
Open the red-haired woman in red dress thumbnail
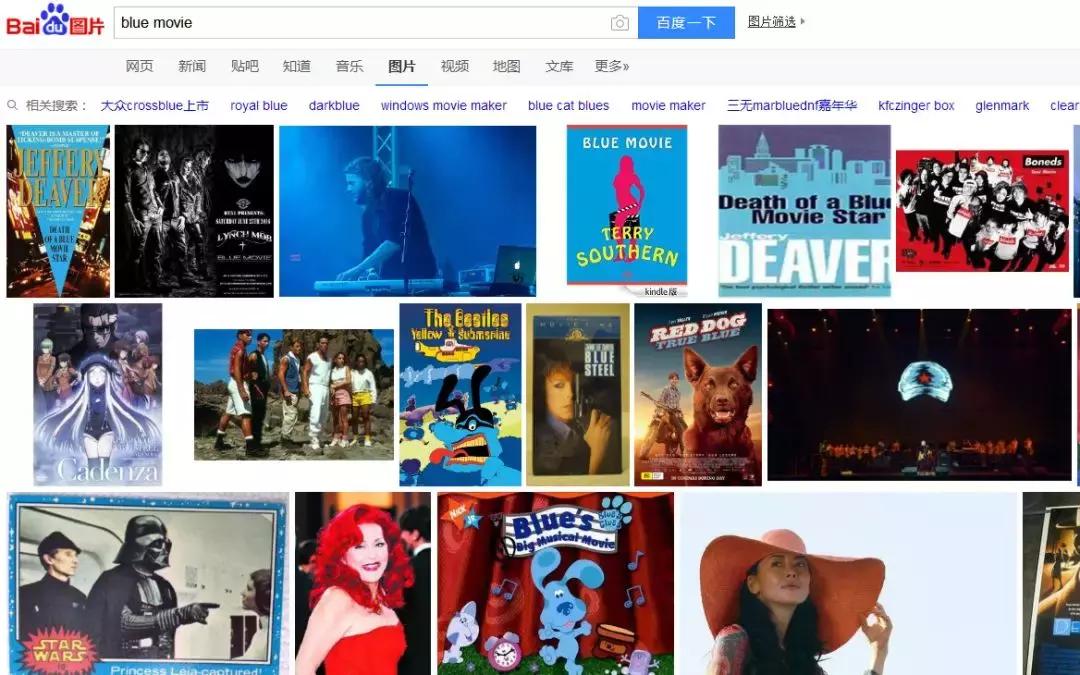coord(363,583)
